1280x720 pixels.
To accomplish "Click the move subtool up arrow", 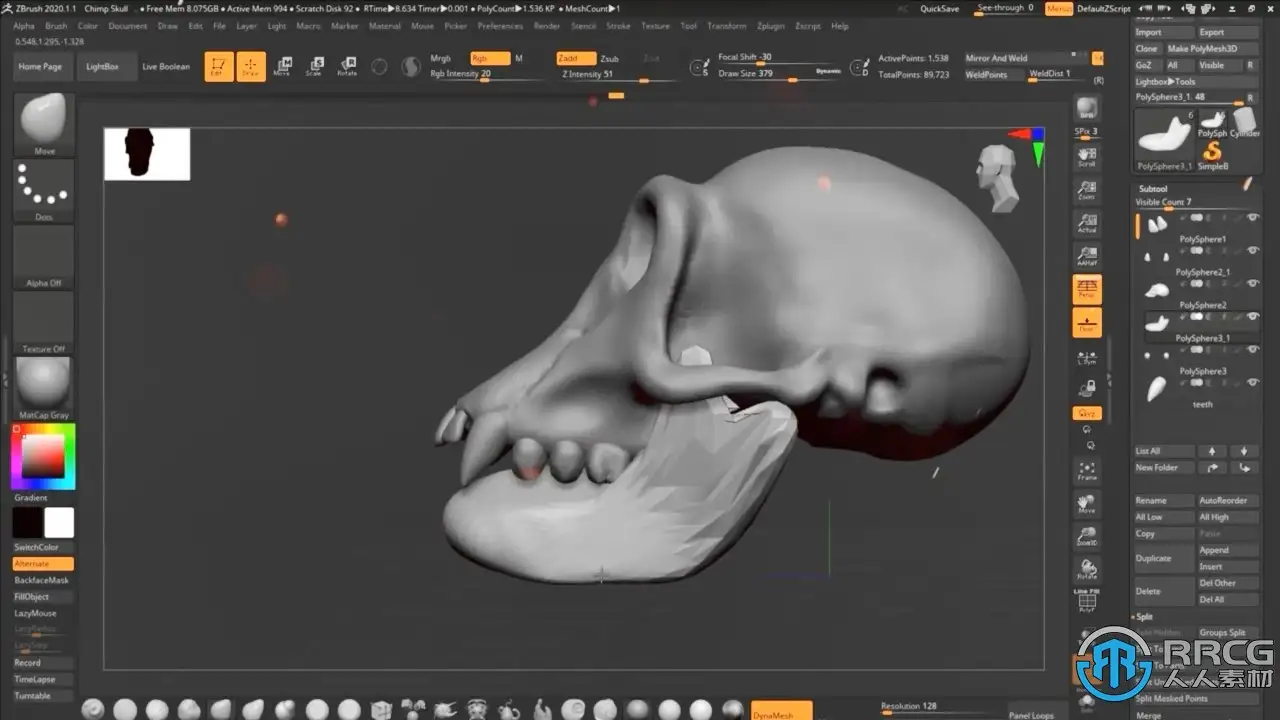I will tap(1212, 451).
